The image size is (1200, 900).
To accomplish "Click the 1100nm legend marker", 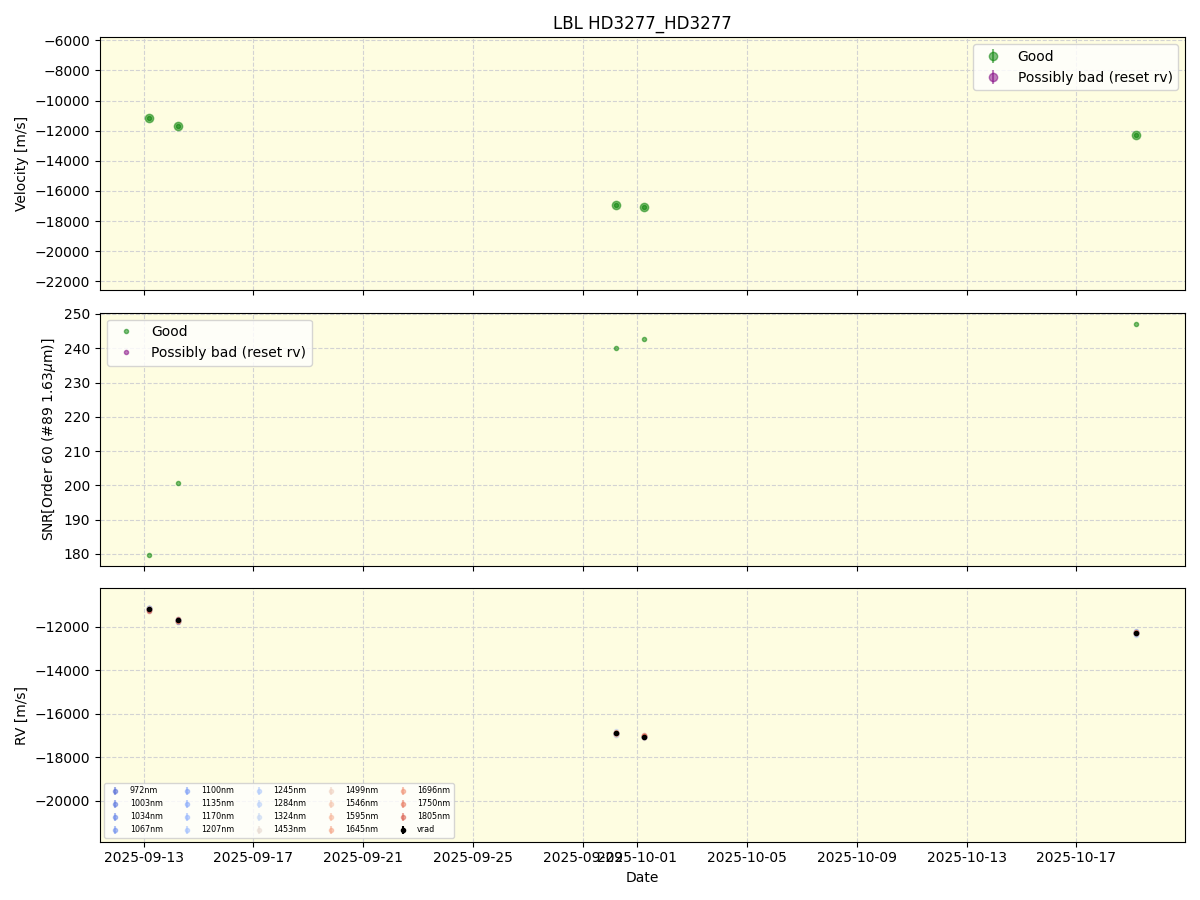I will tap(187, 791).
